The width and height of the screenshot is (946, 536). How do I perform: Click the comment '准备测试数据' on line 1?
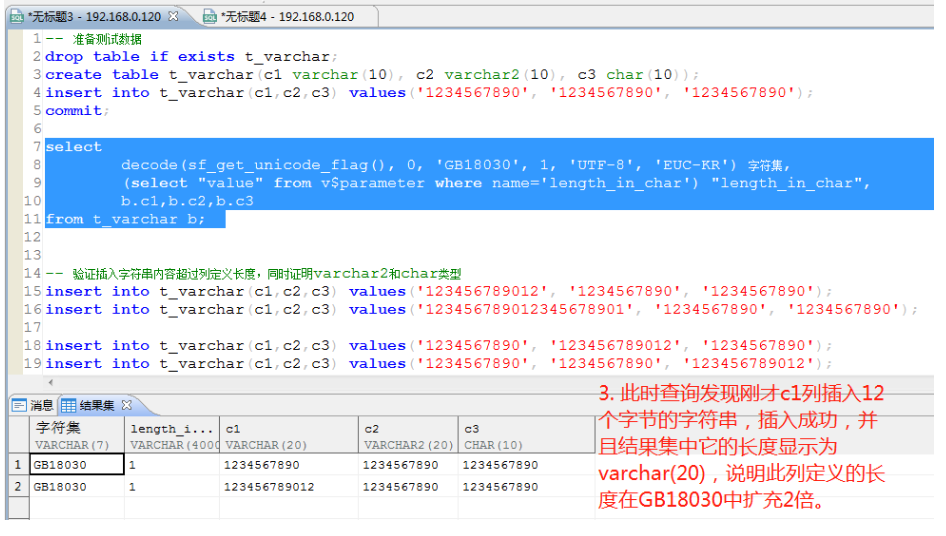coord(107,39)
